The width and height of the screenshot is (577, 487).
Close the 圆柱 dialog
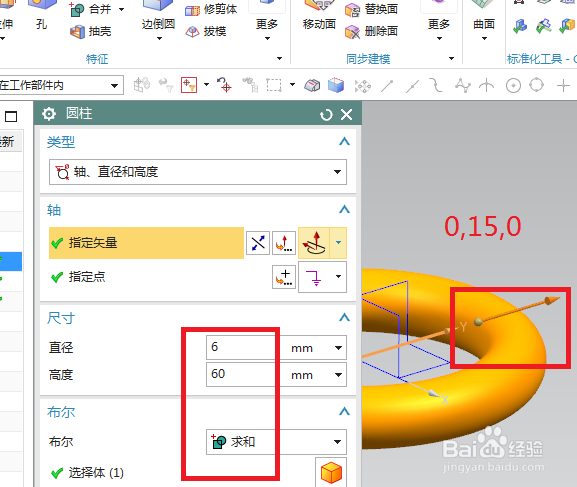click(346, 115)
